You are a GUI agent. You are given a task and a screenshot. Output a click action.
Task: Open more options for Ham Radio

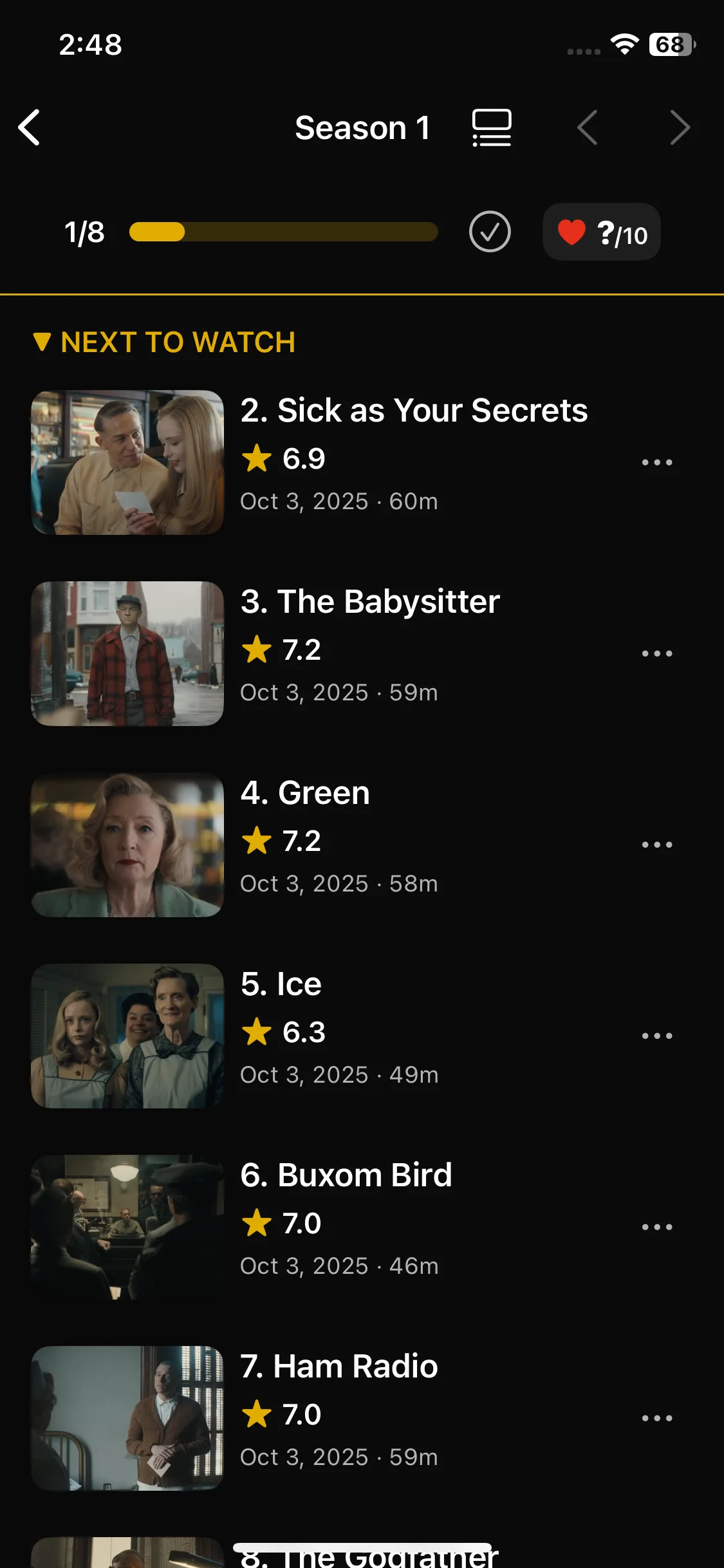point(656,1418)
